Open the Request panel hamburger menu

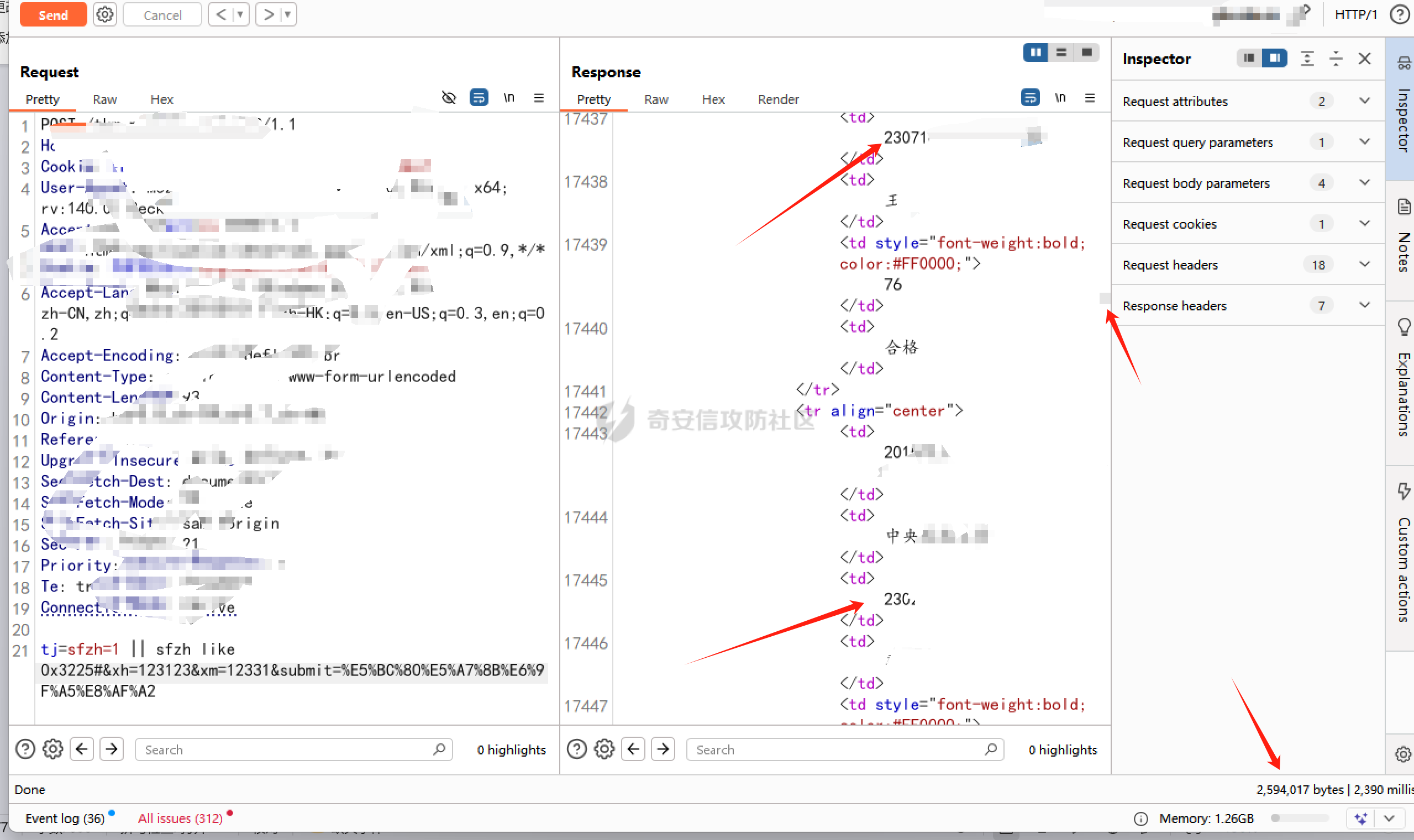pos(539,97)
